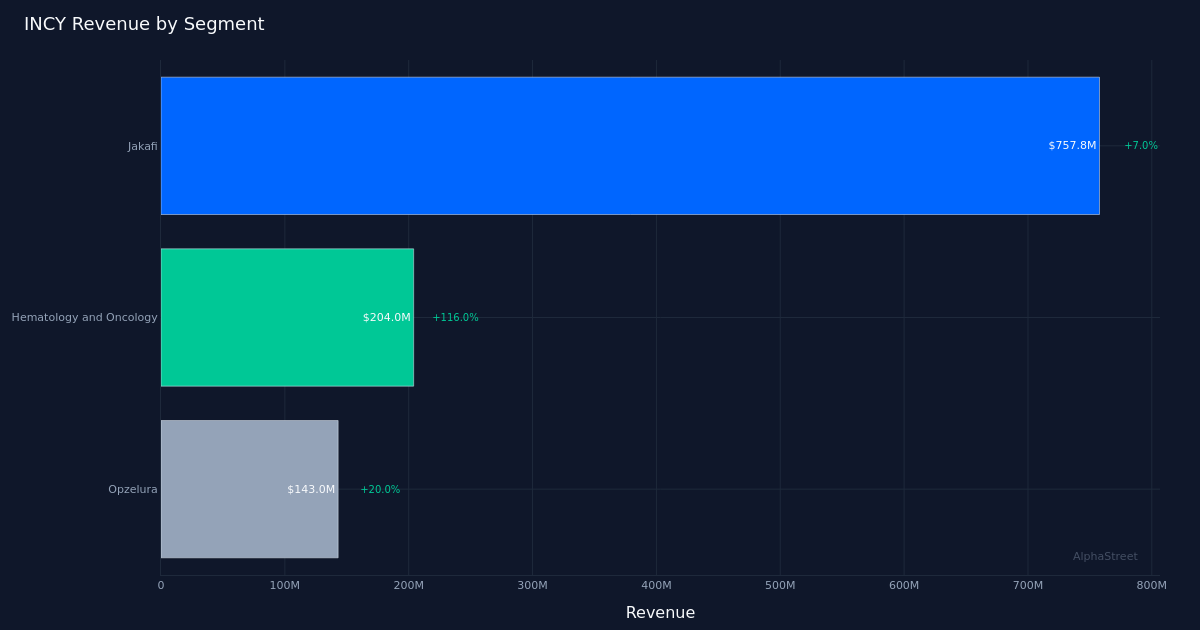Click the Hematology and Oncology axis label
The width and height of the screenshot is (1200, 630).
[84, 317]
